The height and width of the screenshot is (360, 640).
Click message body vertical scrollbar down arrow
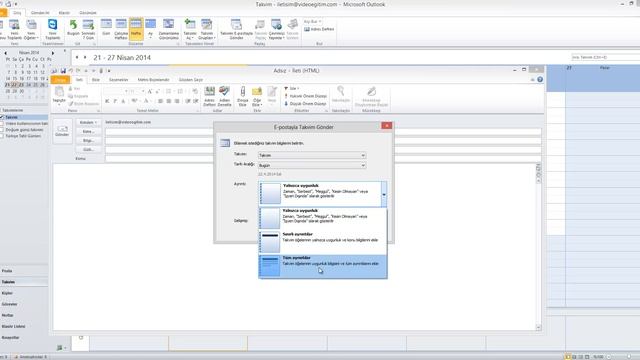pyautogui.click(x=538, y=327)
